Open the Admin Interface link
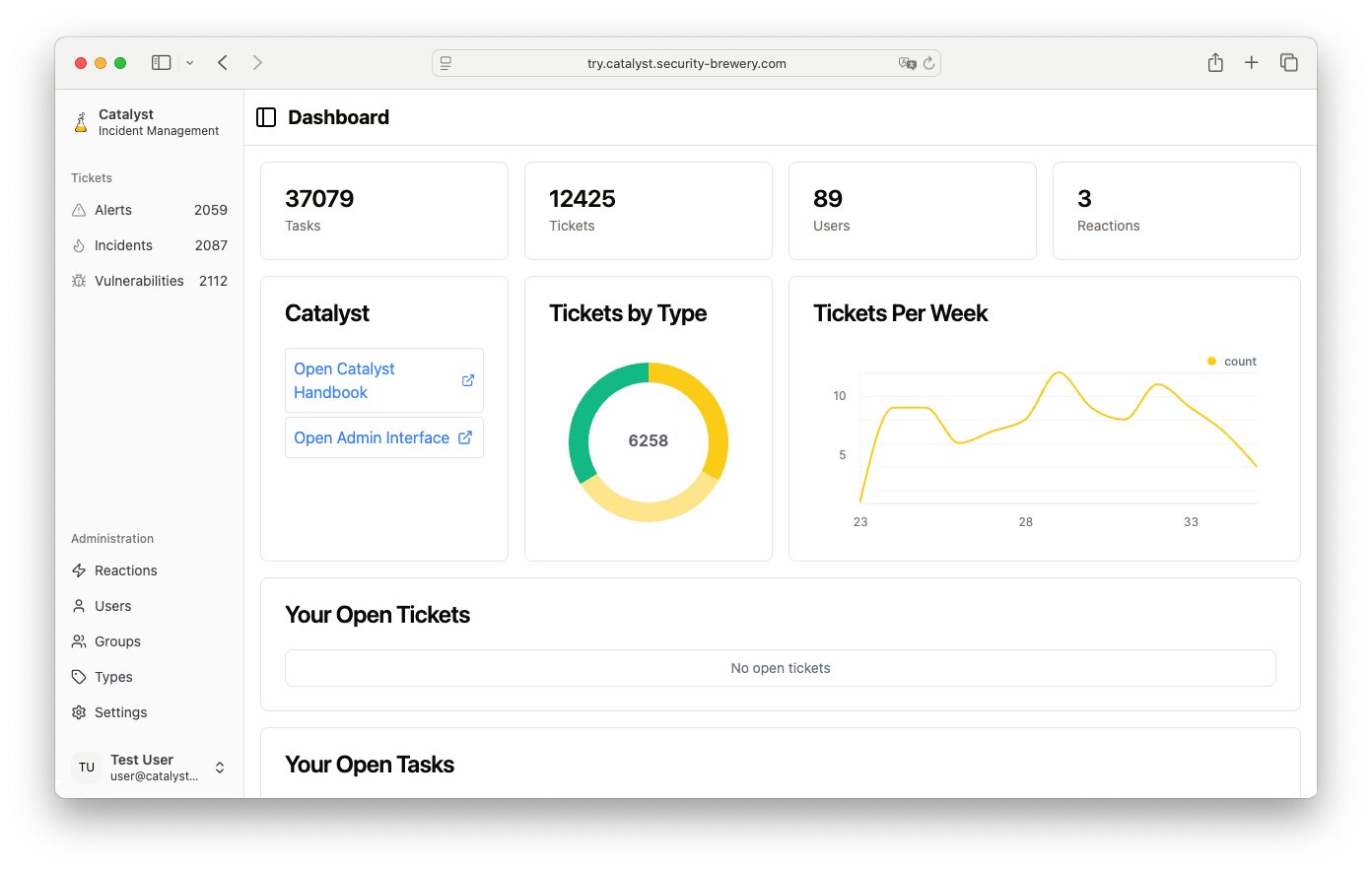The image size is (1372, 871). tap(373, 437)
